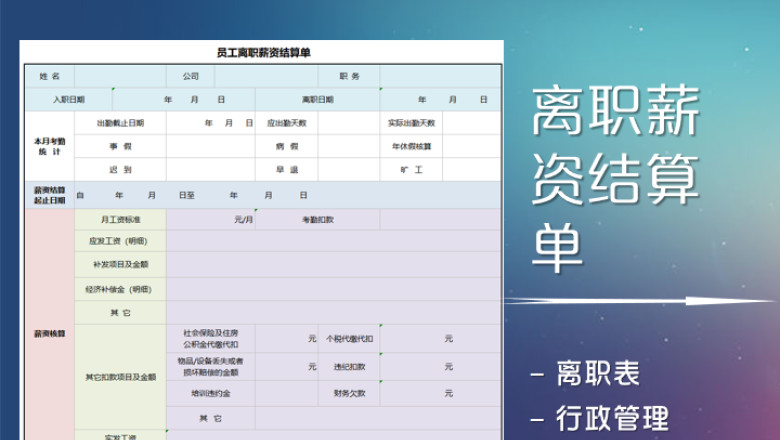Click the date cell beside 出勤截止日期
The width and height of the screenshot is (780, 440).
tap(210, 123)
